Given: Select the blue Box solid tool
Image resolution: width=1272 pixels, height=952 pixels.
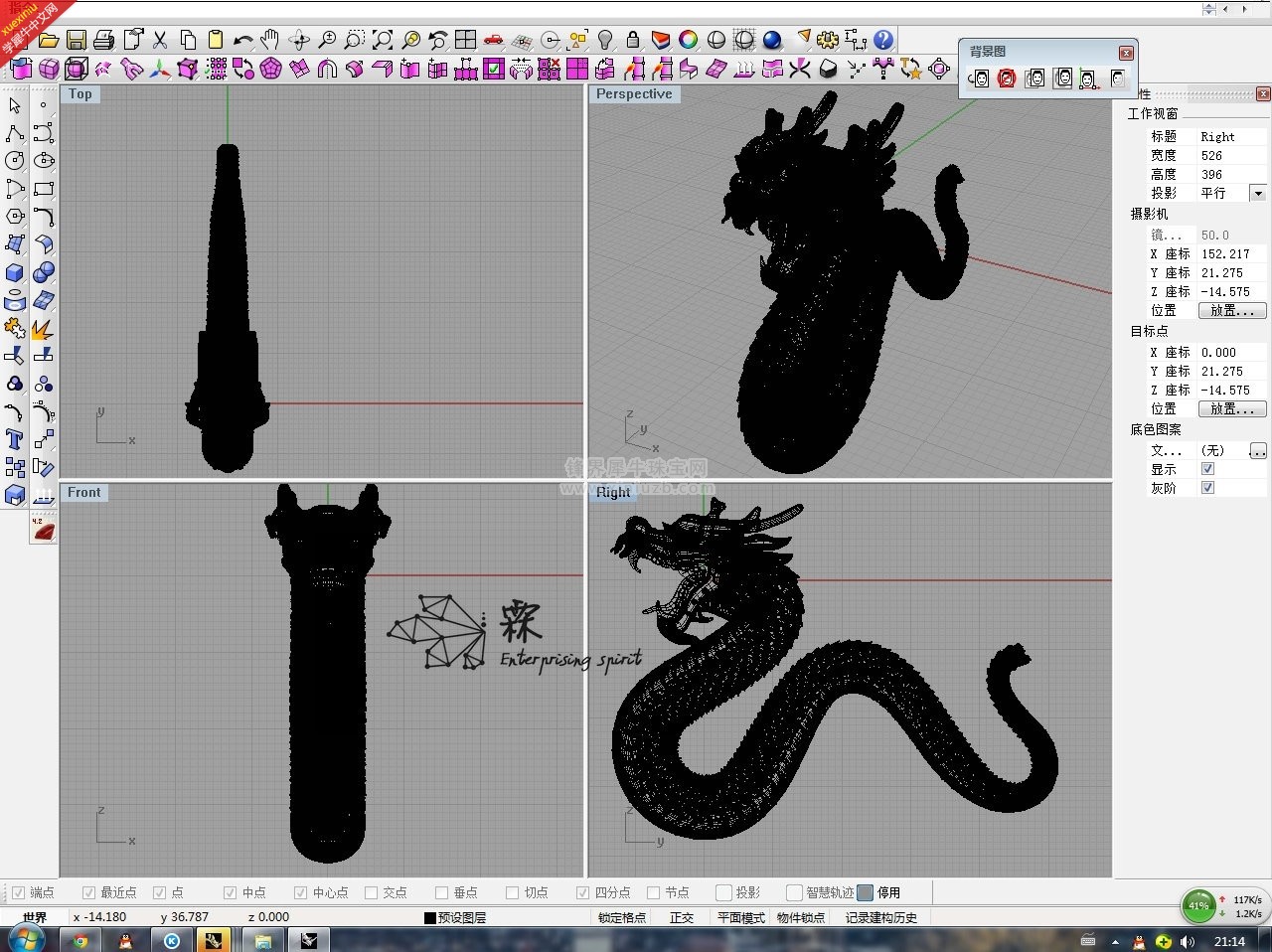Looking at the screenshot, I should [x=15, y=272].
